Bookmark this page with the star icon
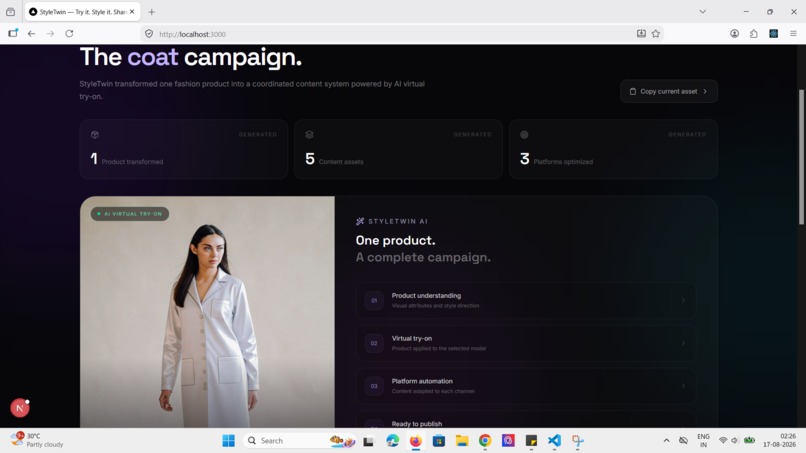The image size is (806, 453). pos(656,34)
